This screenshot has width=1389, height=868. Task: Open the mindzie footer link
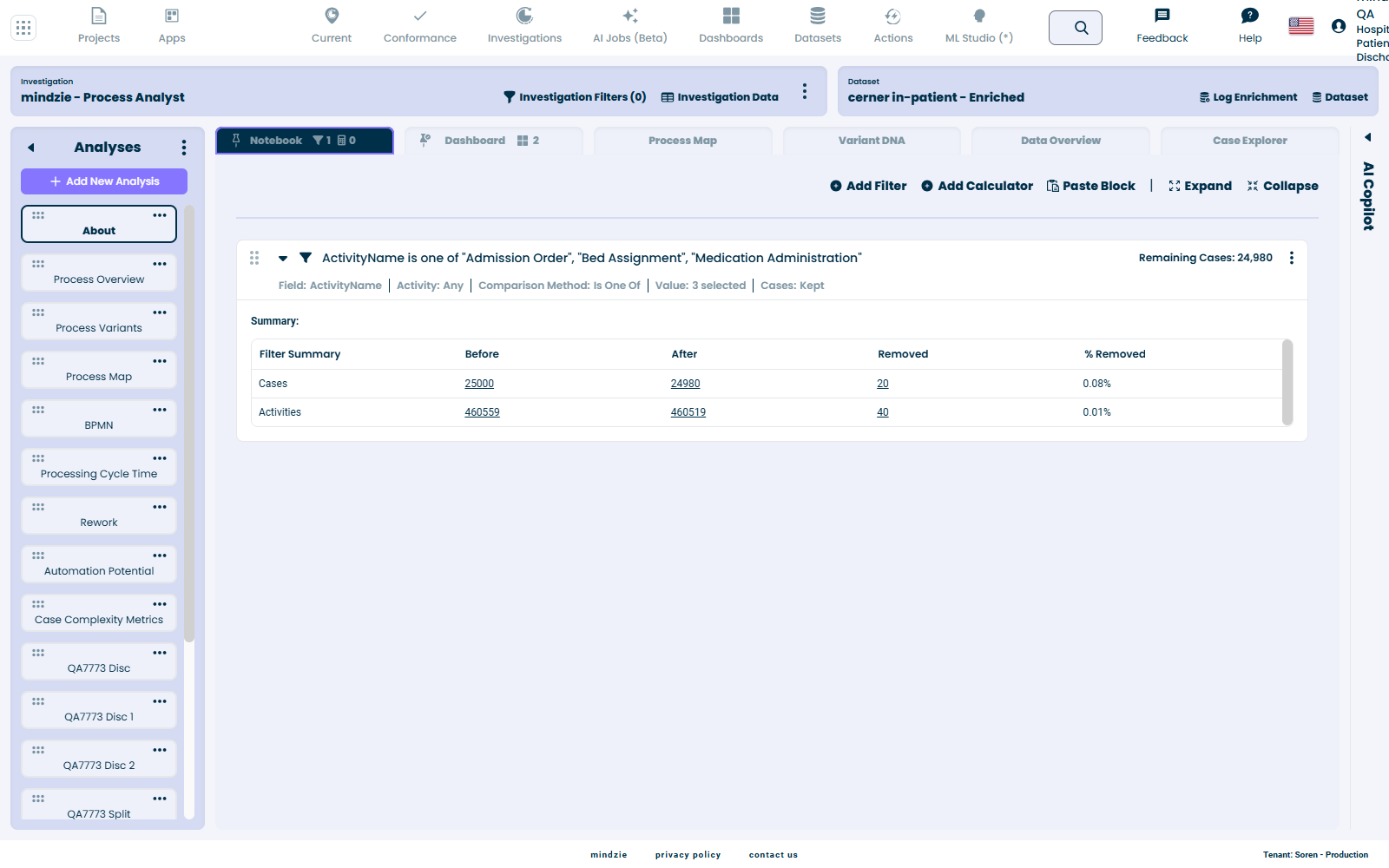coord(609,855)
